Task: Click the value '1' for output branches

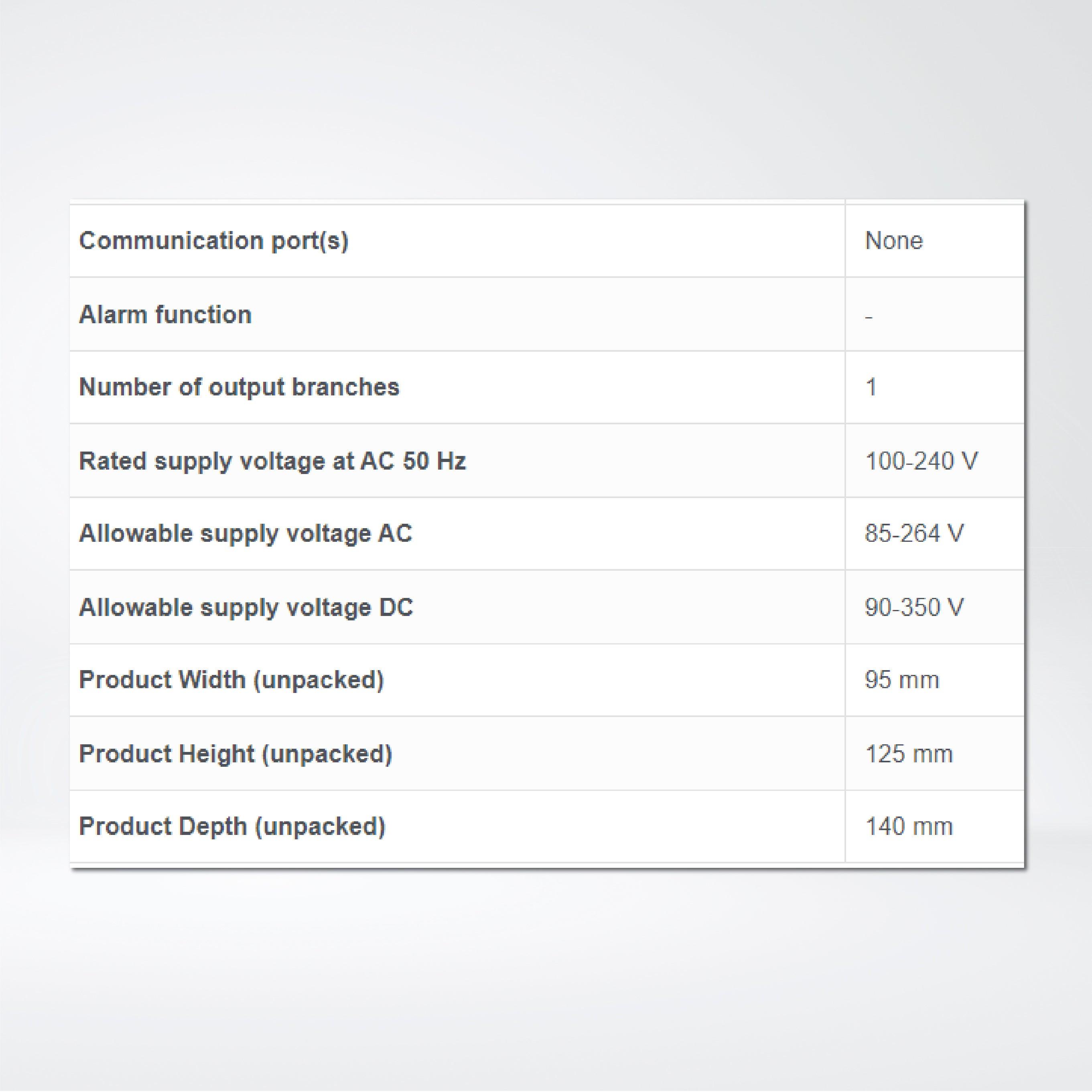Action: [x=871, y=388]
